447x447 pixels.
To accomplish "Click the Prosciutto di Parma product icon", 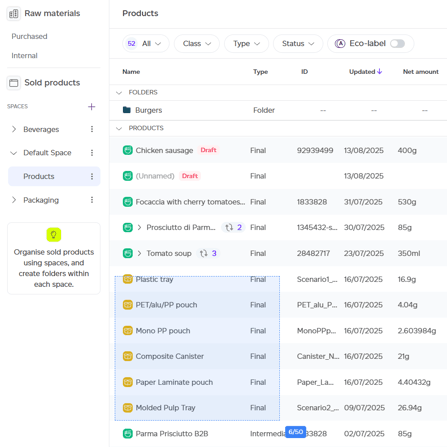I will point(128,227).
